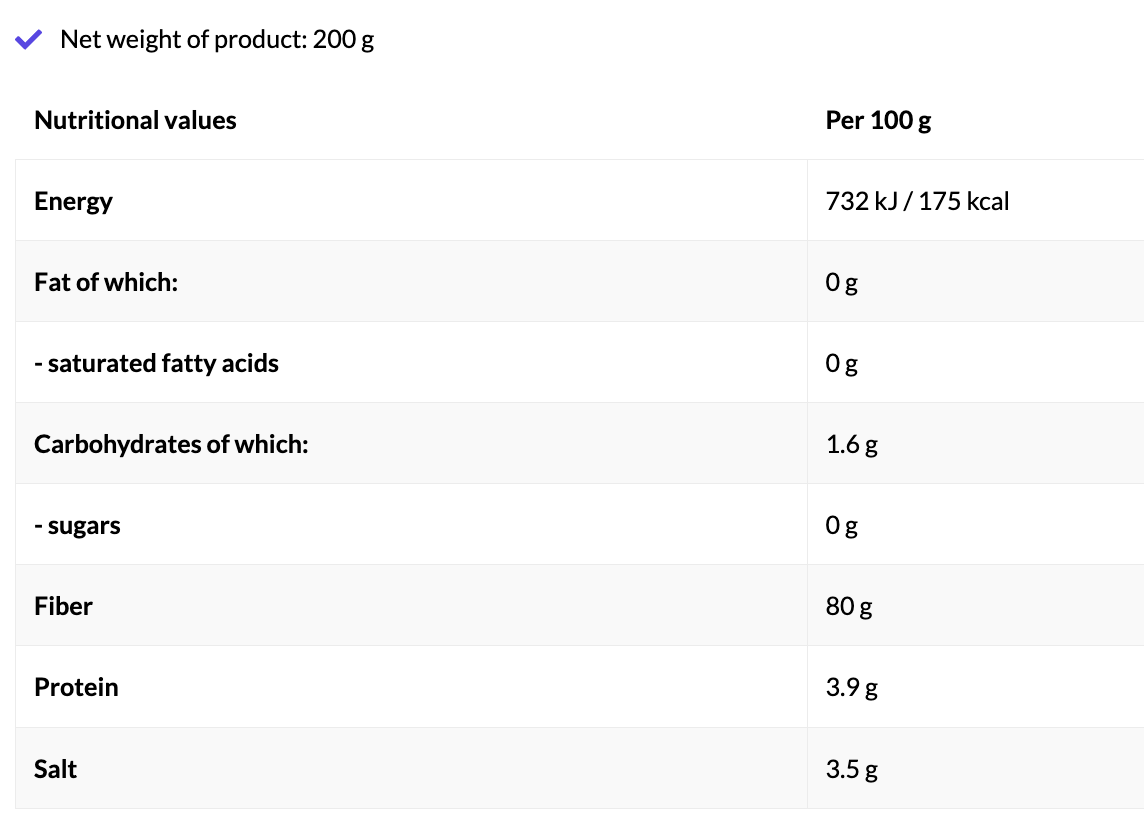Click the purple checkmark icon
Screen dimensions: 1144x828
28,40
